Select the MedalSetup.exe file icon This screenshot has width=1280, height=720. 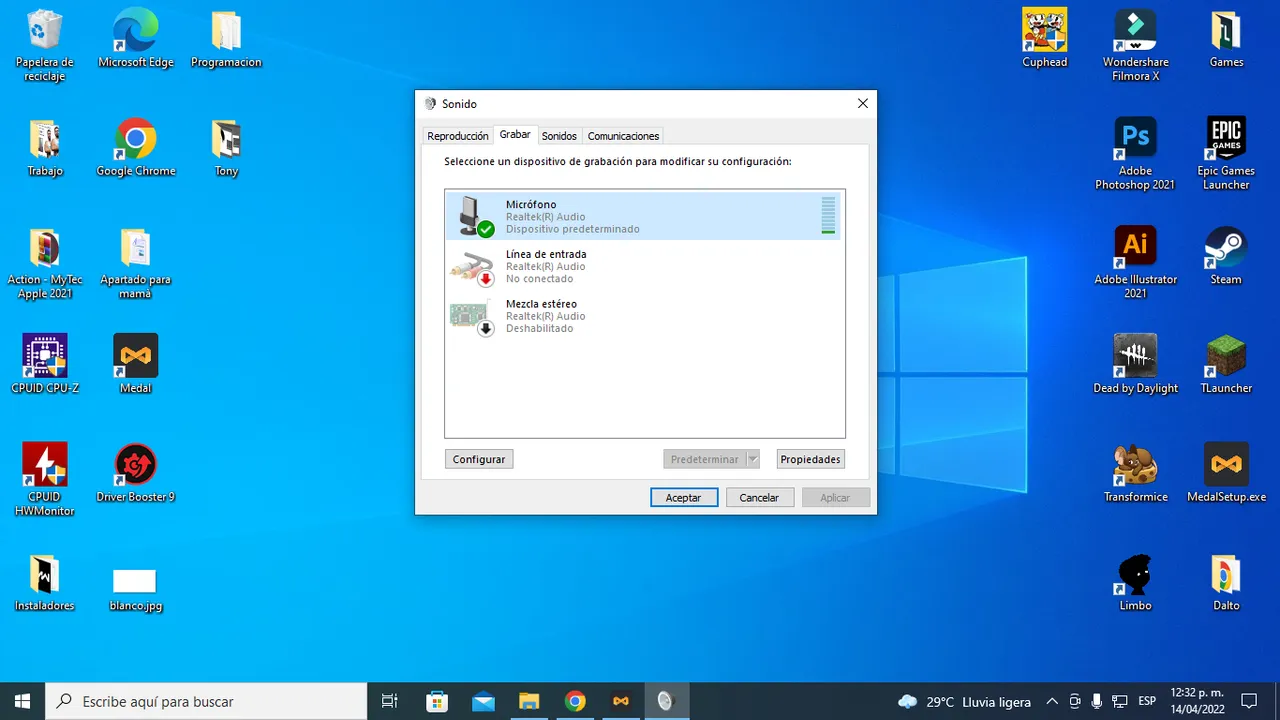coord(1226,474)
